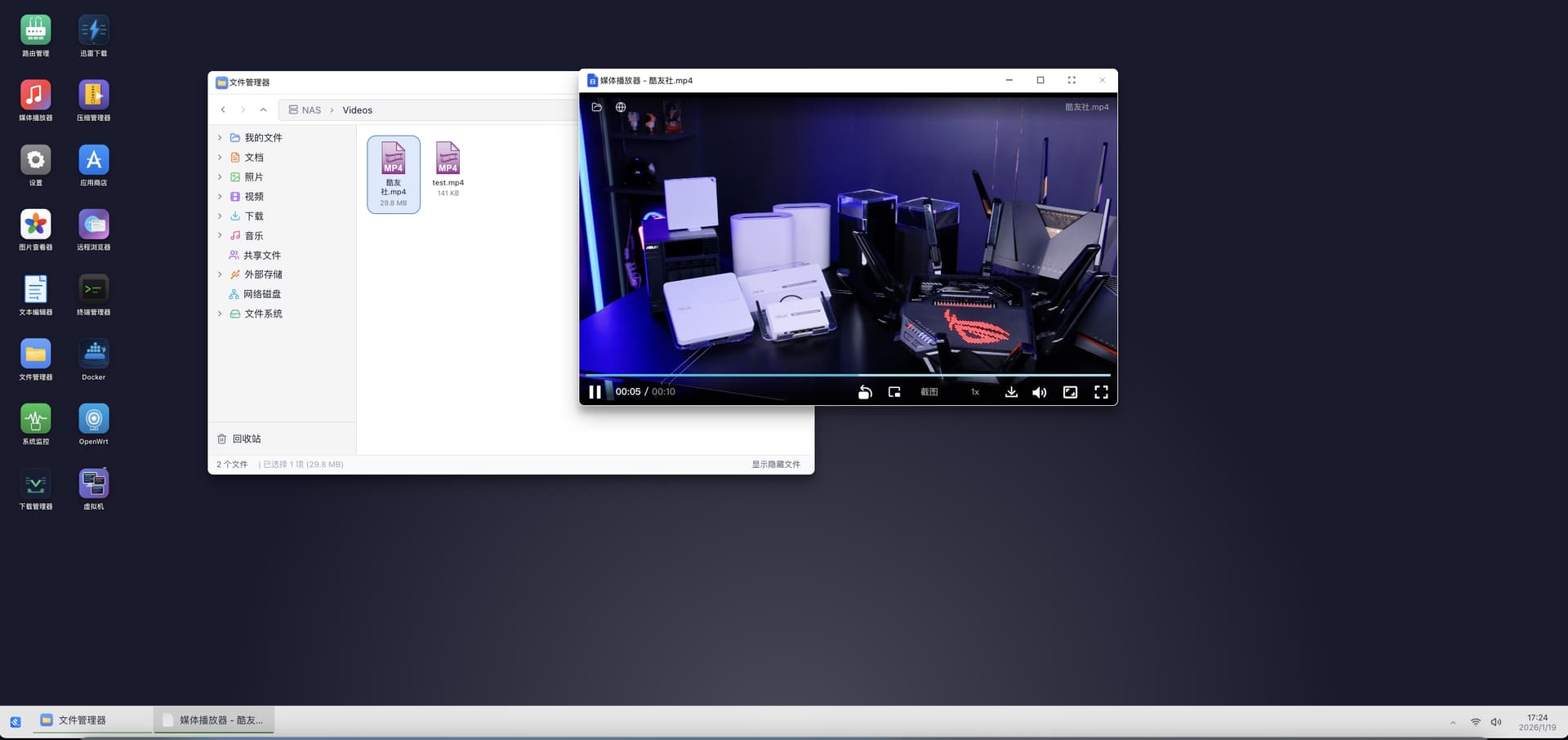Open the 1x playback speed menu
Viewport: 1568px width, 740px height.
[974, 392]
